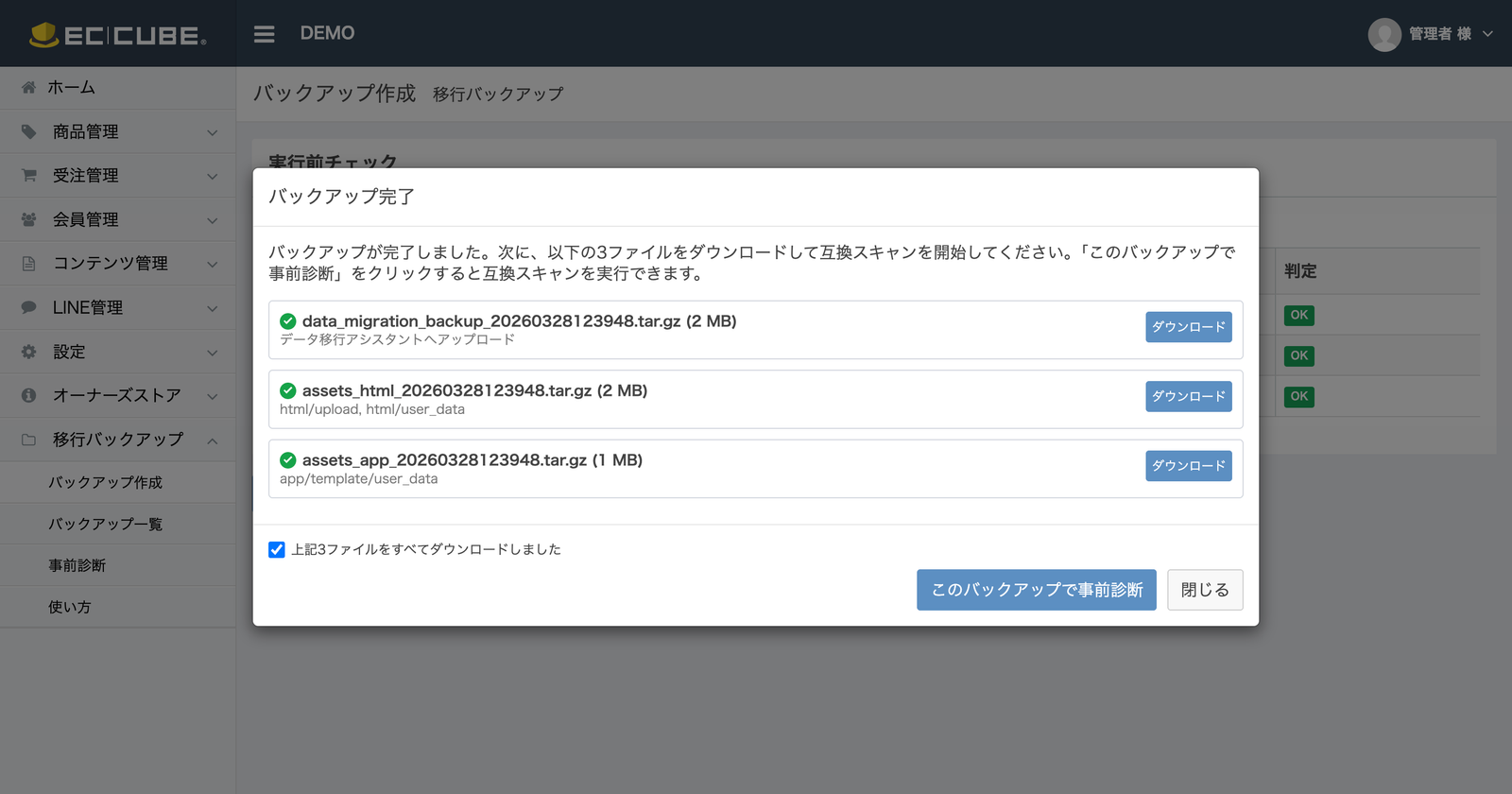This screenshot has width=1512, height=794.
Task: Click the データ移行アシスタントへアップロード description text
Action: [x=397, y=339]
